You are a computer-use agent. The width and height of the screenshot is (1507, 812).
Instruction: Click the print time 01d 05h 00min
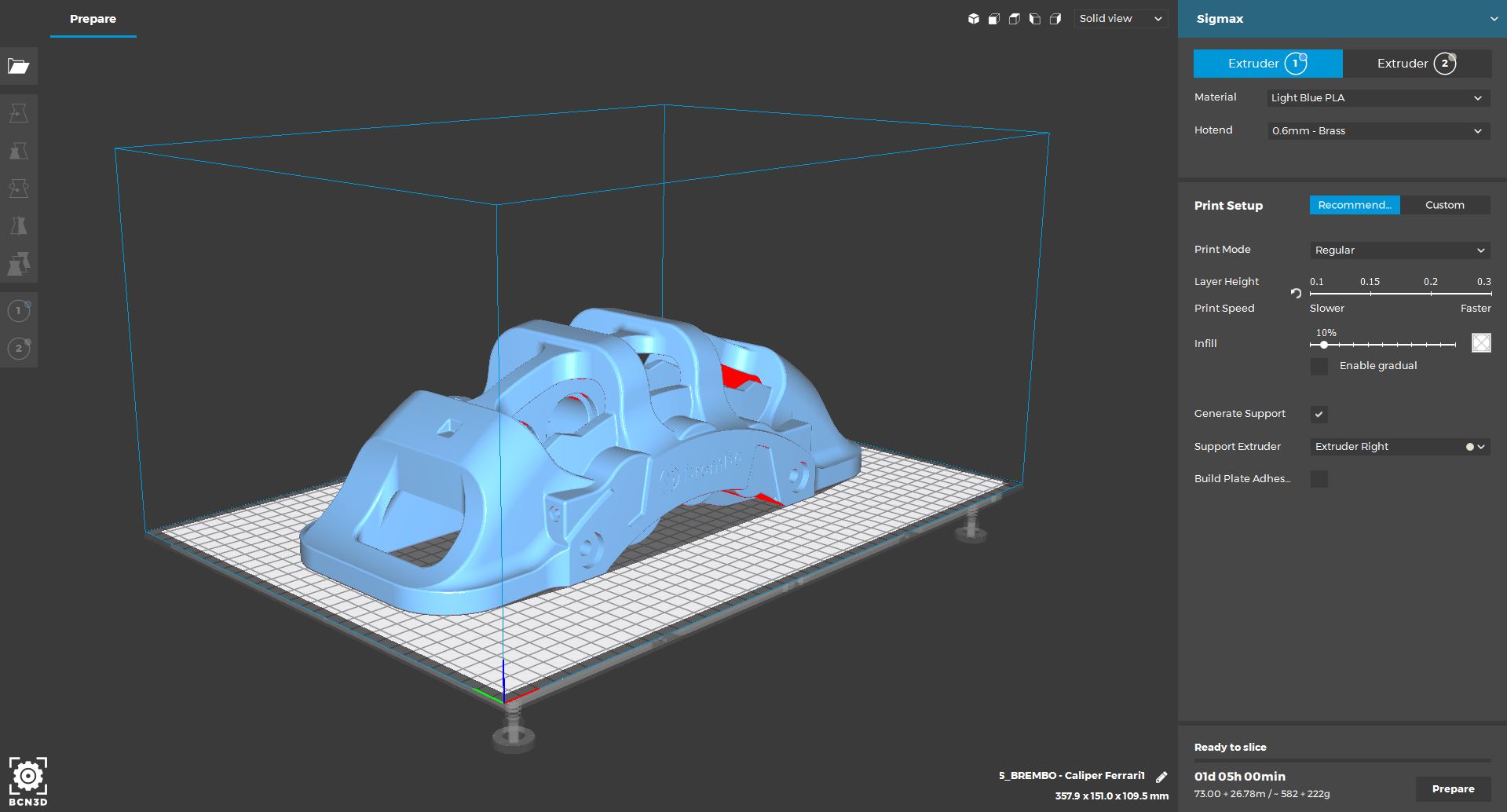coord(1239,777)
